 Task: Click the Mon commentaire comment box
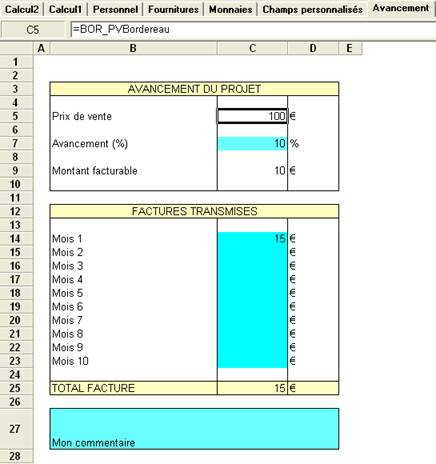click(194, 429)
